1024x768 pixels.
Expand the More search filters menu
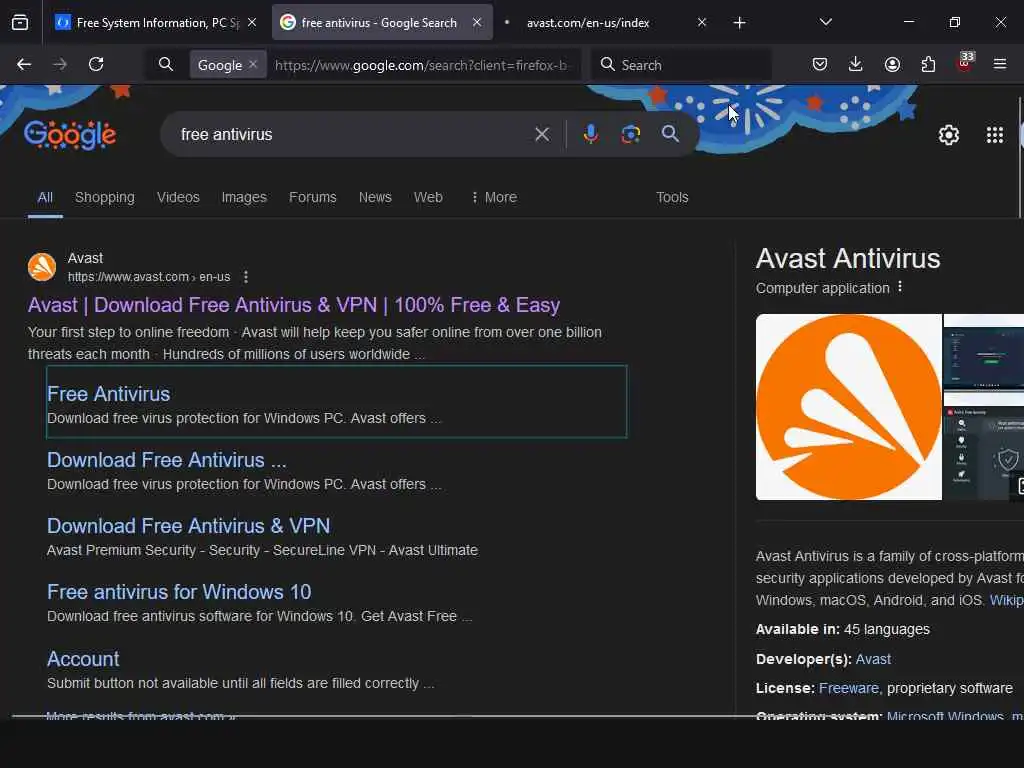click(494, 197)
